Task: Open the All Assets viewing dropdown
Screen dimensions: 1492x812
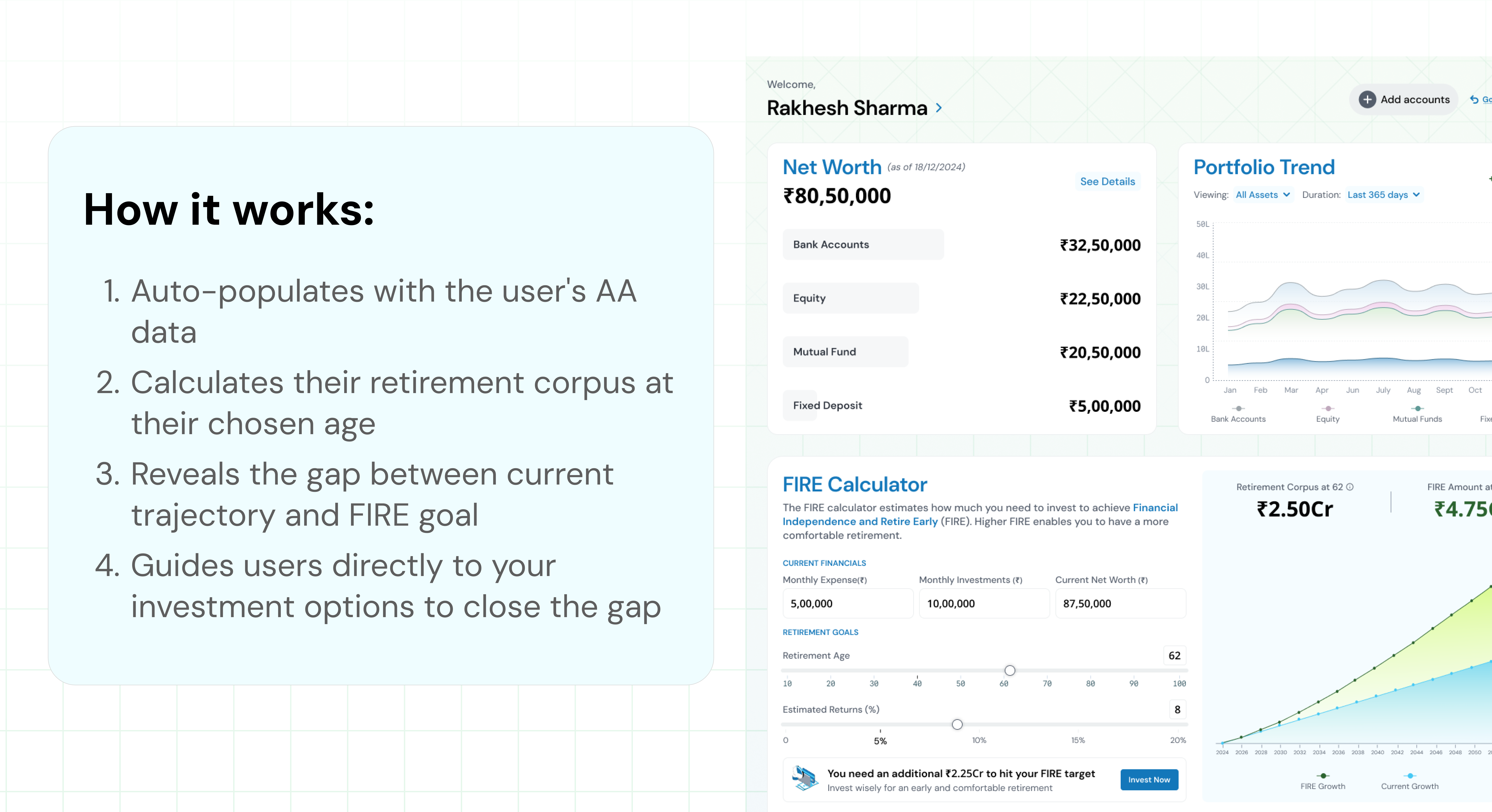Action: (1263, 195)
